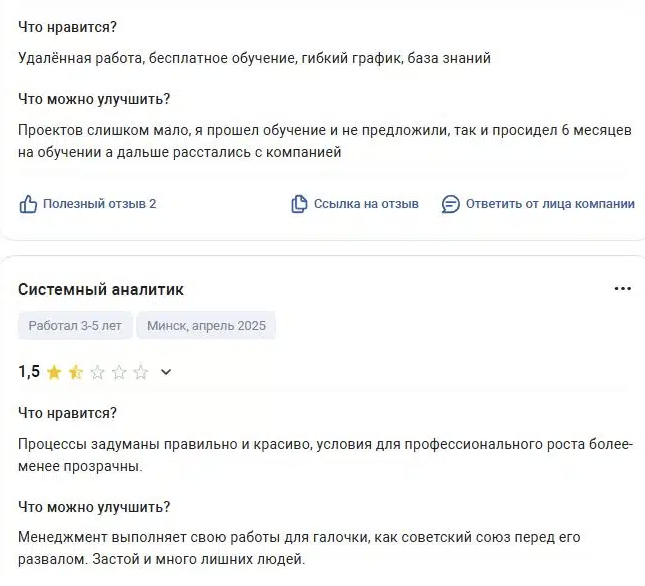The height and width of the screenshot is (586, 645).
Task: Click the paragraph starting "Менеджмент выполняет"
Action: (298, 548)
